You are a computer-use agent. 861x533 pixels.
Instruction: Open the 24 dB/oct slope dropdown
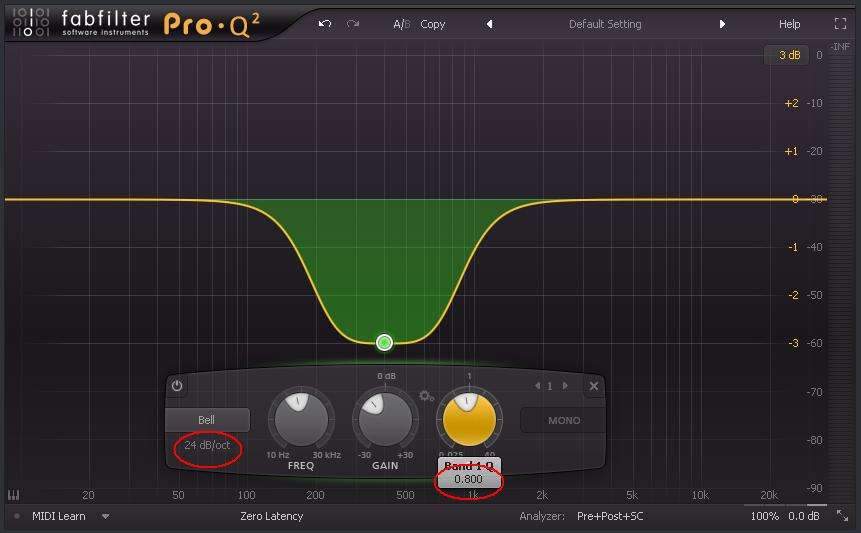[x=207, y=445]
